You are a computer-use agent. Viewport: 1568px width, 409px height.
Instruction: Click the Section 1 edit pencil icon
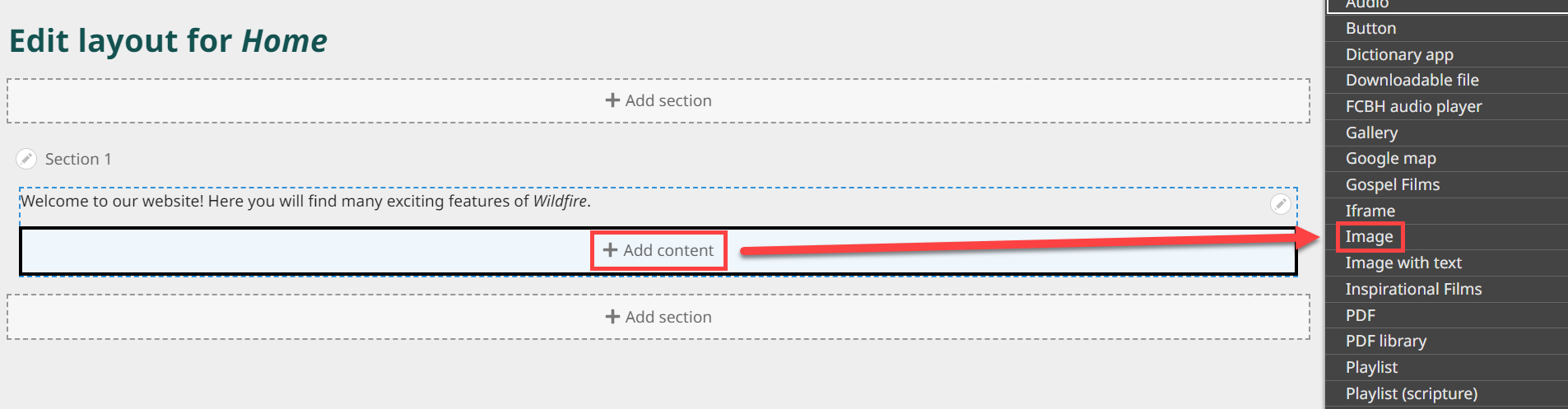[26, 159]
